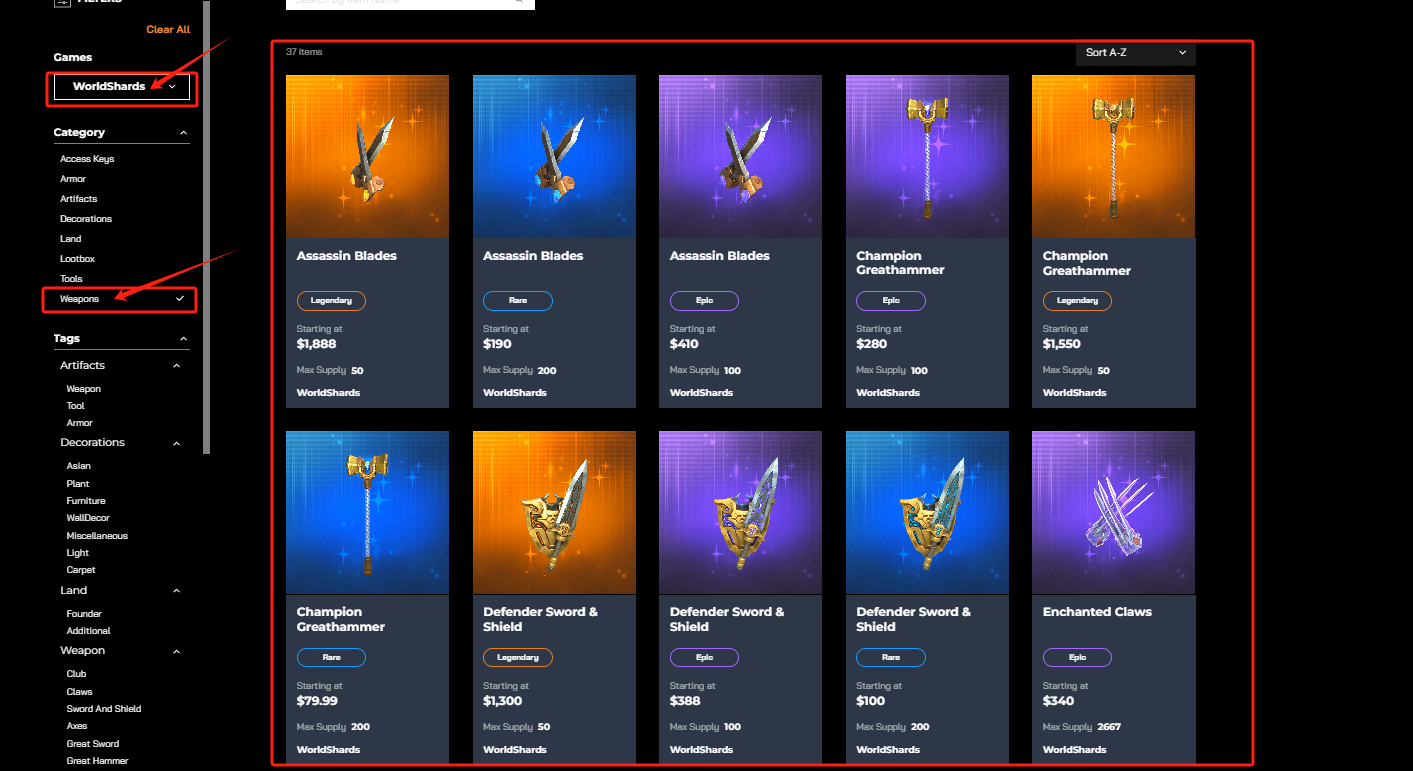The width and height of the screenshot is (1413, 771).
Task: Select the Lootbox category
Action: (x=77, y=259)
